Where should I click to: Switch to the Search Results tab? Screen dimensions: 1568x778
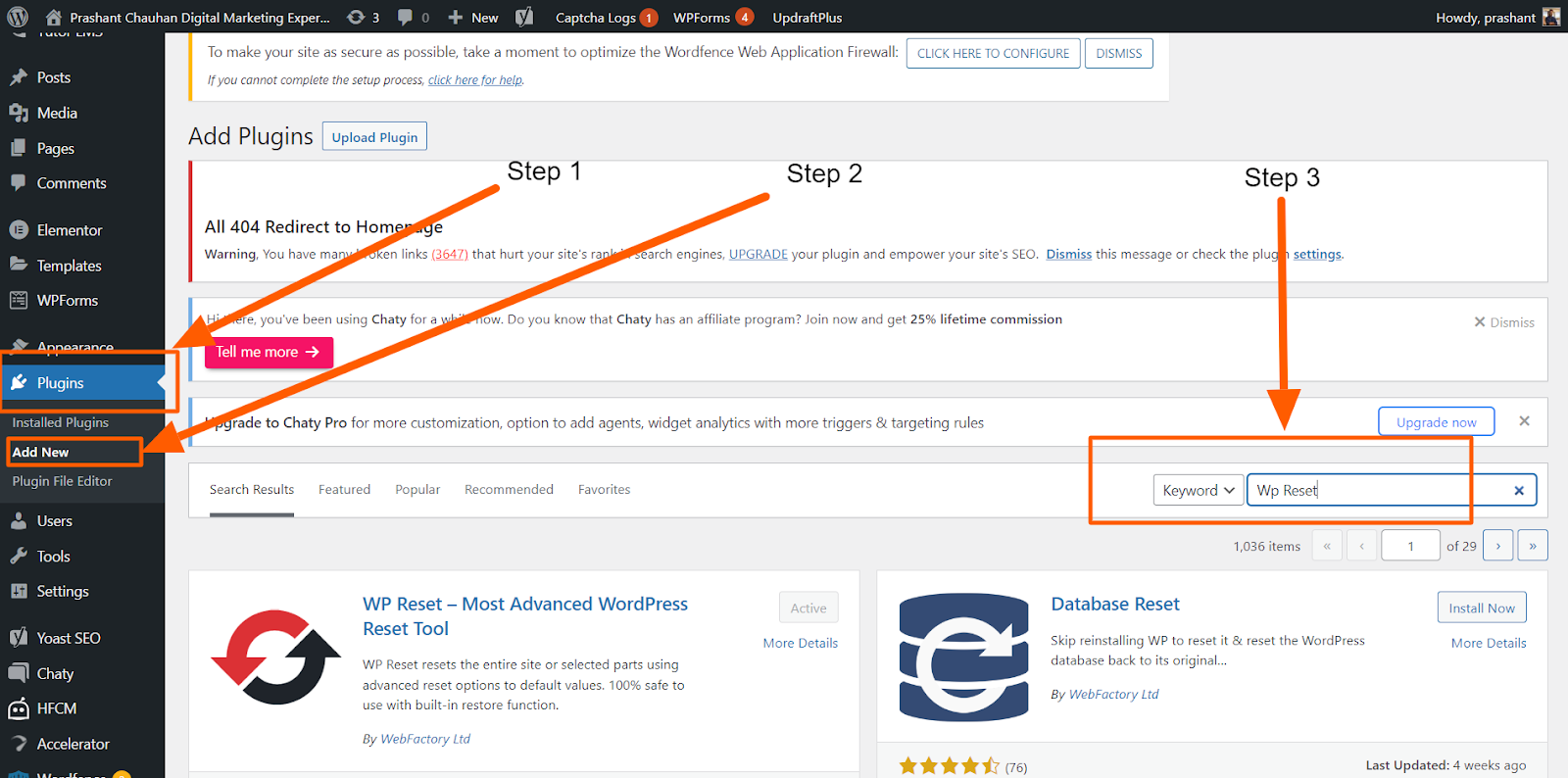click(252, 490)
